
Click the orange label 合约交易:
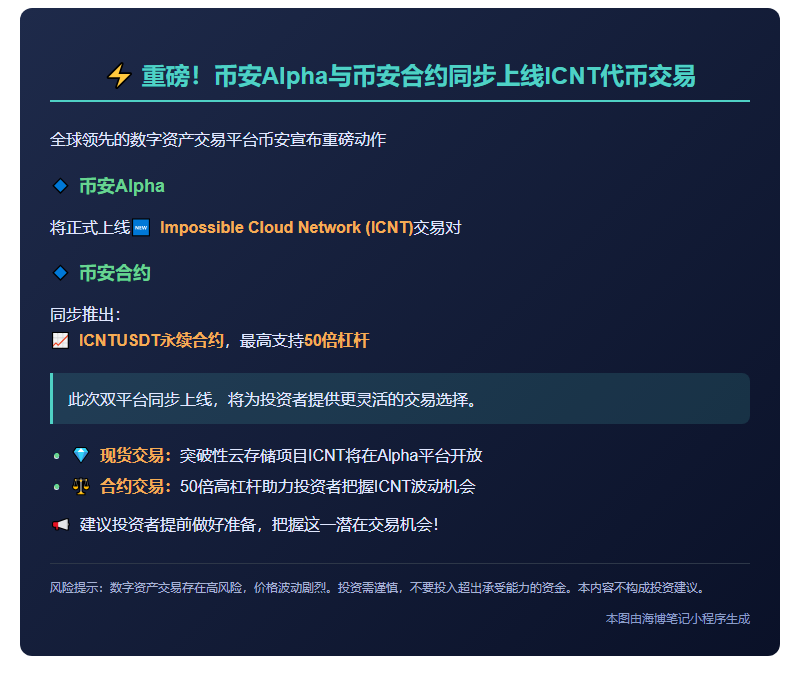point(135,487)
